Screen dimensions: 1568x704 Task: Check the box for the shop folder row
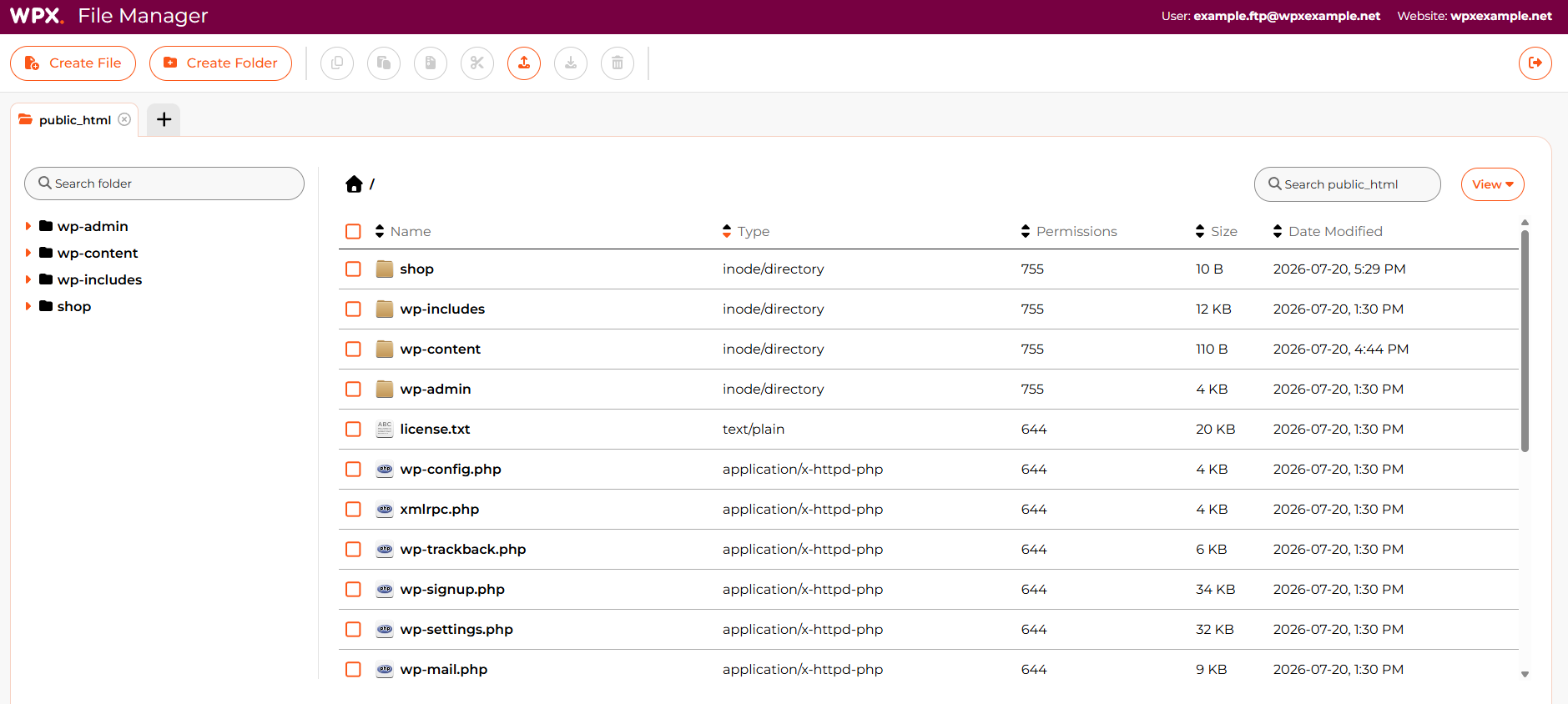(x=354, y=269)
